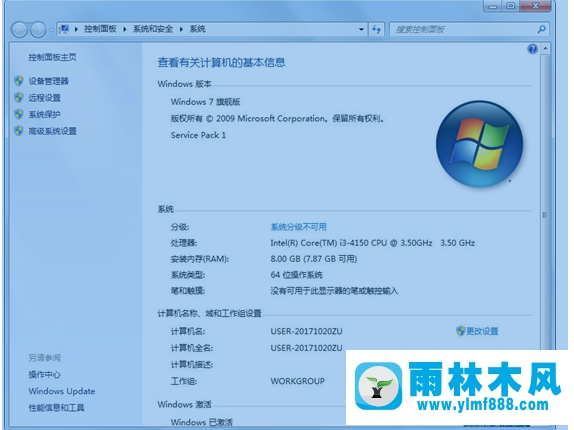The height and width of the screenshot is (430, 574).
Task: Open 系统保护 link
Action: coord(44,115)
